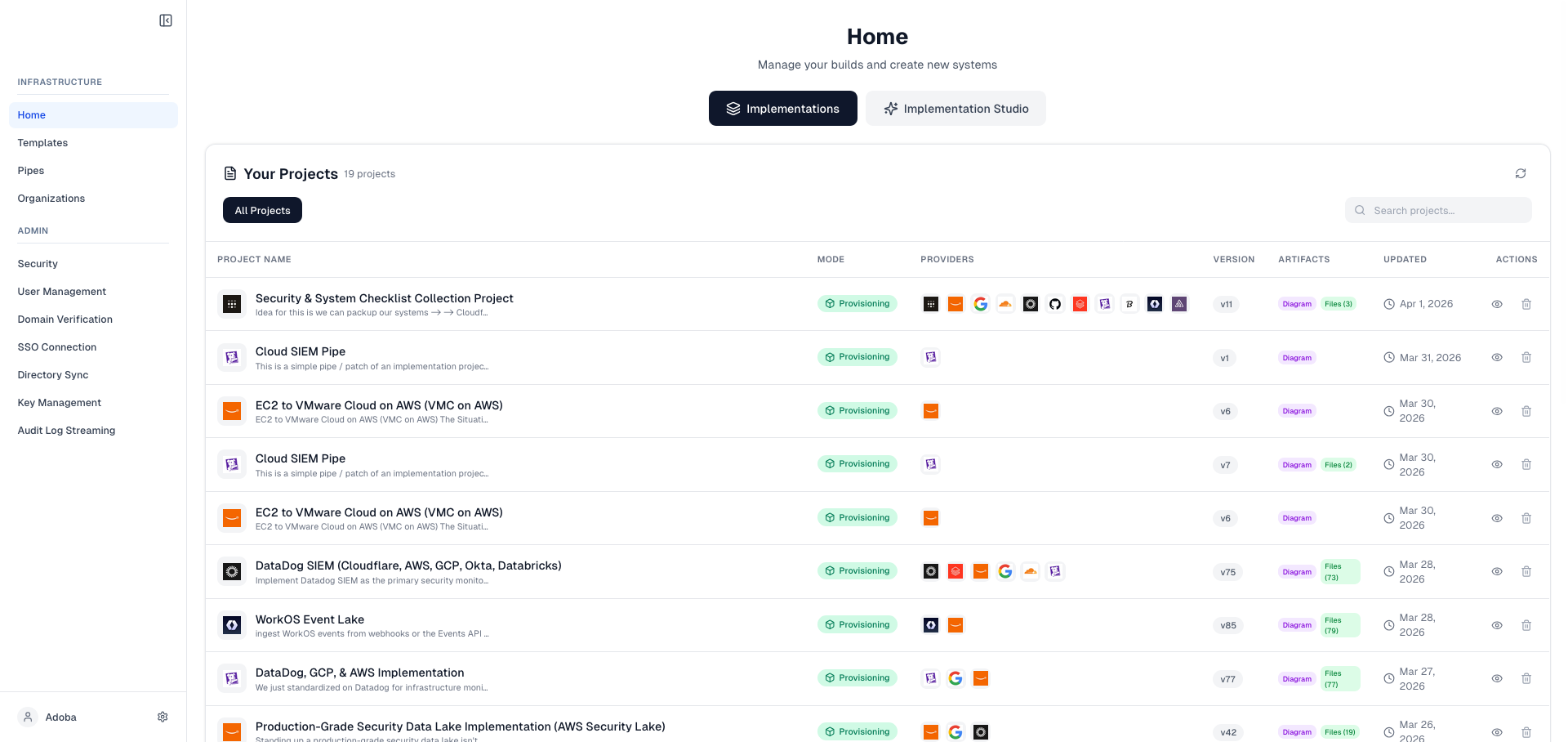
Task: Select the Implementations tab
Action: (782, 108)
